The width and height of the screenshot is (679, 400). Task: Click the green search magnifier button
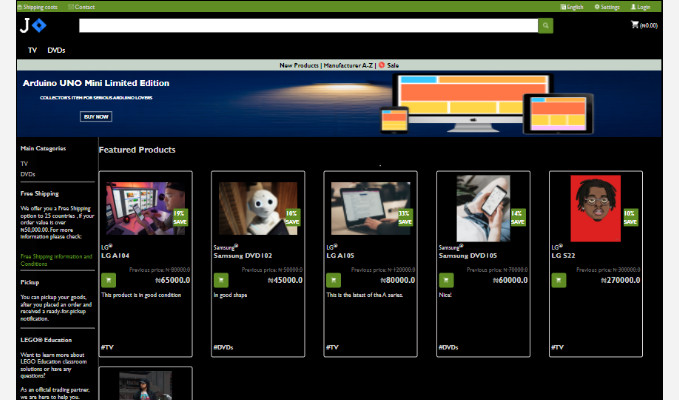(x=546, y=26)
